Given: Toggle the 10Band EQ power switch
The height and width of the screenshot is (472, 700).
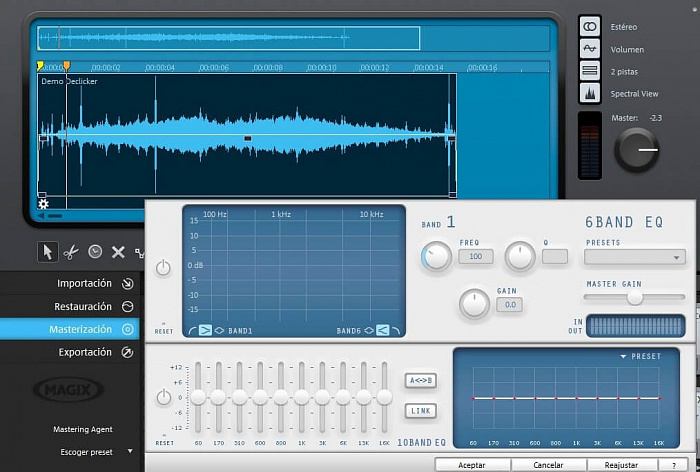Looking at the screenshot, I should pyautogui.click(x=164, y=397).
